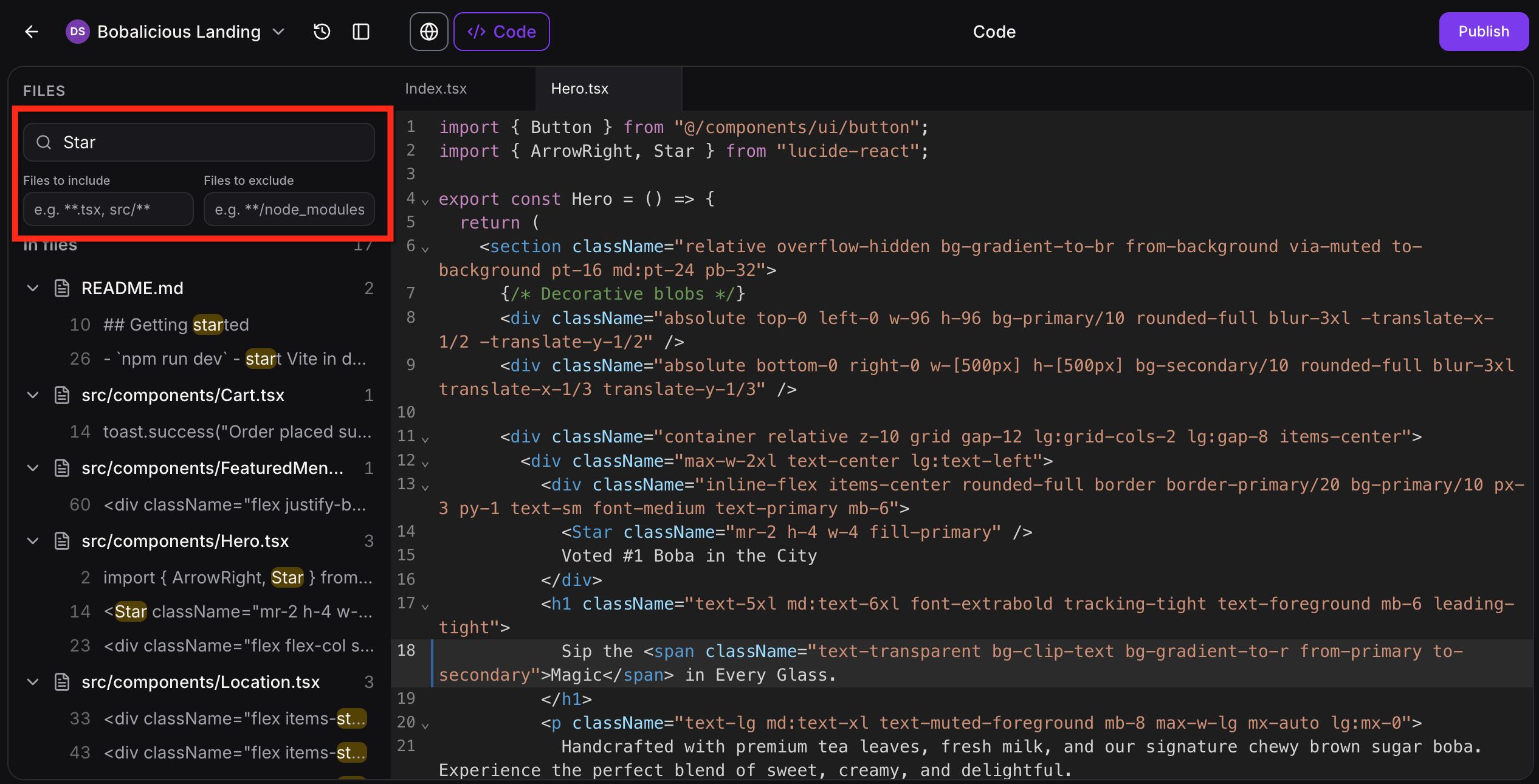1539x784 pixels.
Task: Toggle the sidebar panel layout icon
Action: coord(361,32)
